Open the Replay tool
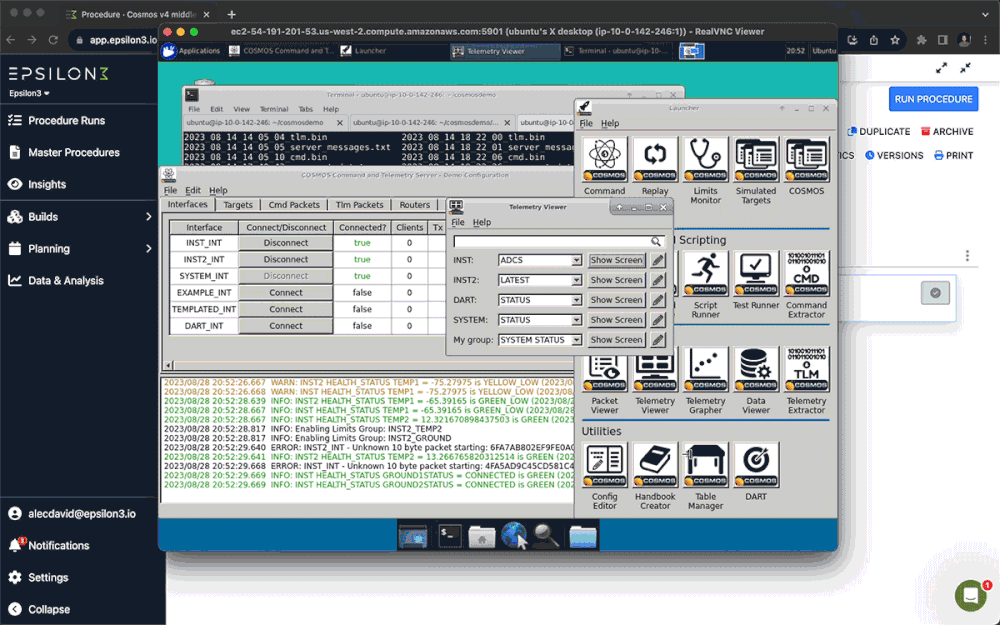 (653, 158)
